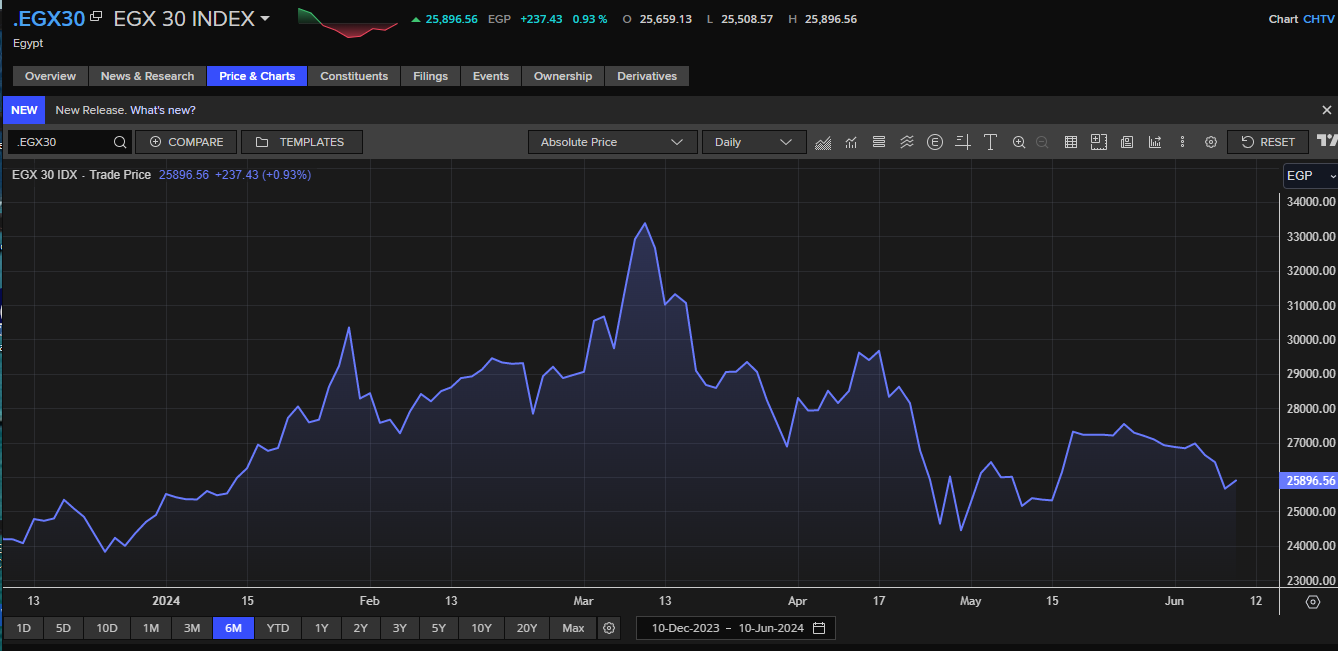This screenshot has width=1338, height=651.
Task: Switch the range to YTD
Action: [x=278, y=628]
